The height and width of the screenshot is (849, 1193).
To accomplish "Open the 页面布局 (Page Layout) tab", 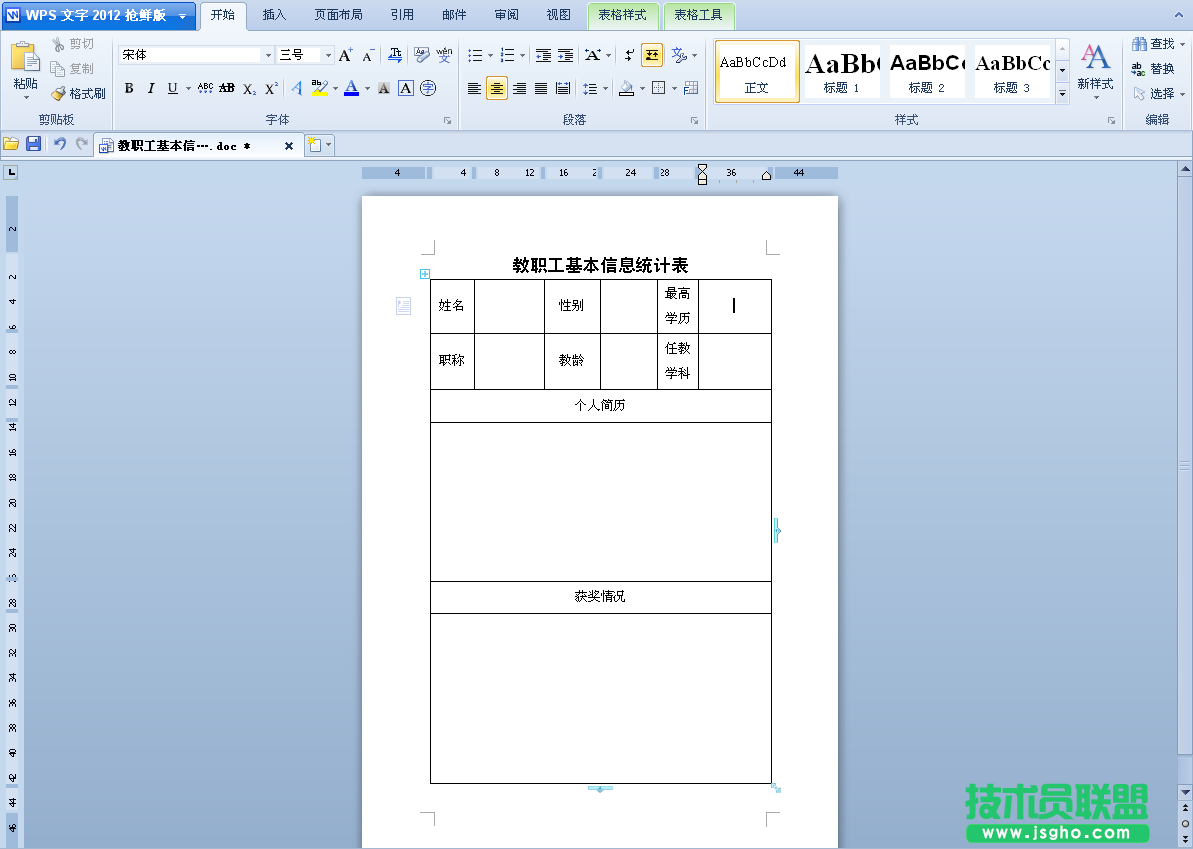I will pos(338,15).
